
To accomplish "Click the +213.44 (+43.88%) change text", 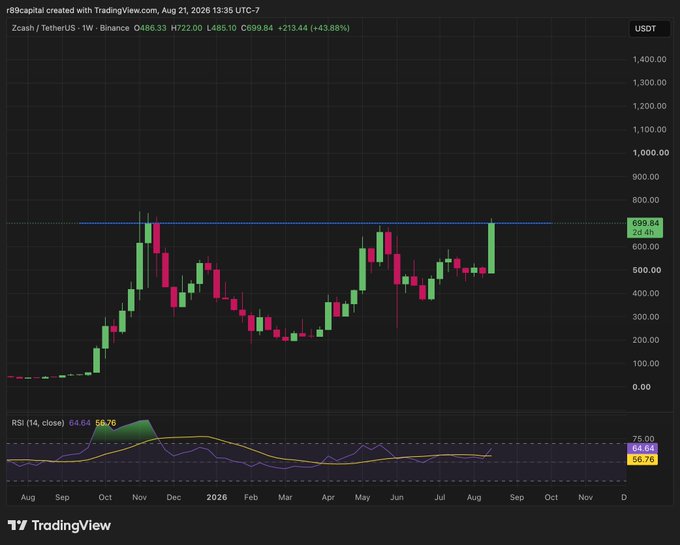I will coord(314,28).
